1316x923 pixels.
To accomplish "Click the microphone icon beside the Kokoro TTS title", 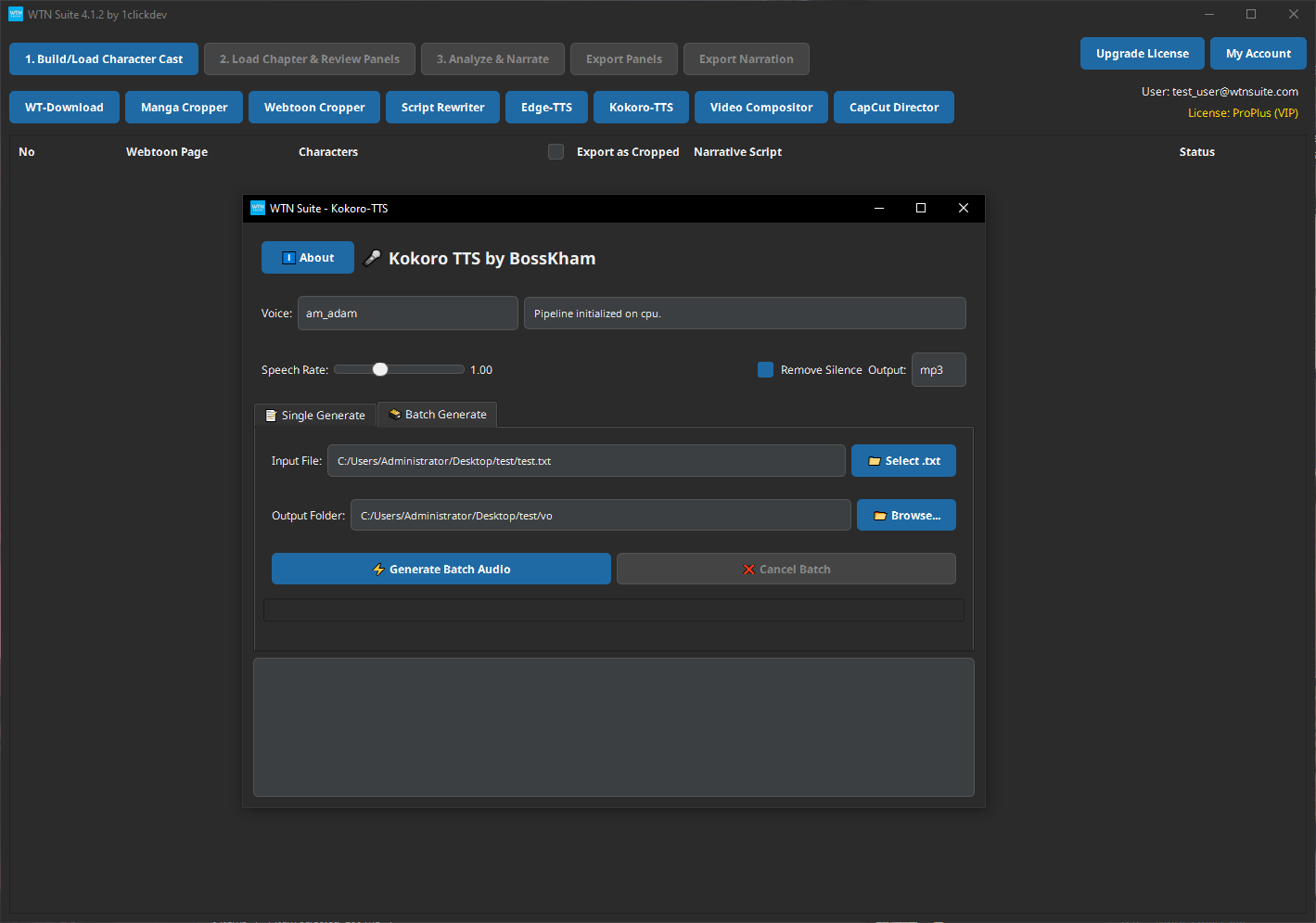I will pyautogui.click(x=372, y=258).
